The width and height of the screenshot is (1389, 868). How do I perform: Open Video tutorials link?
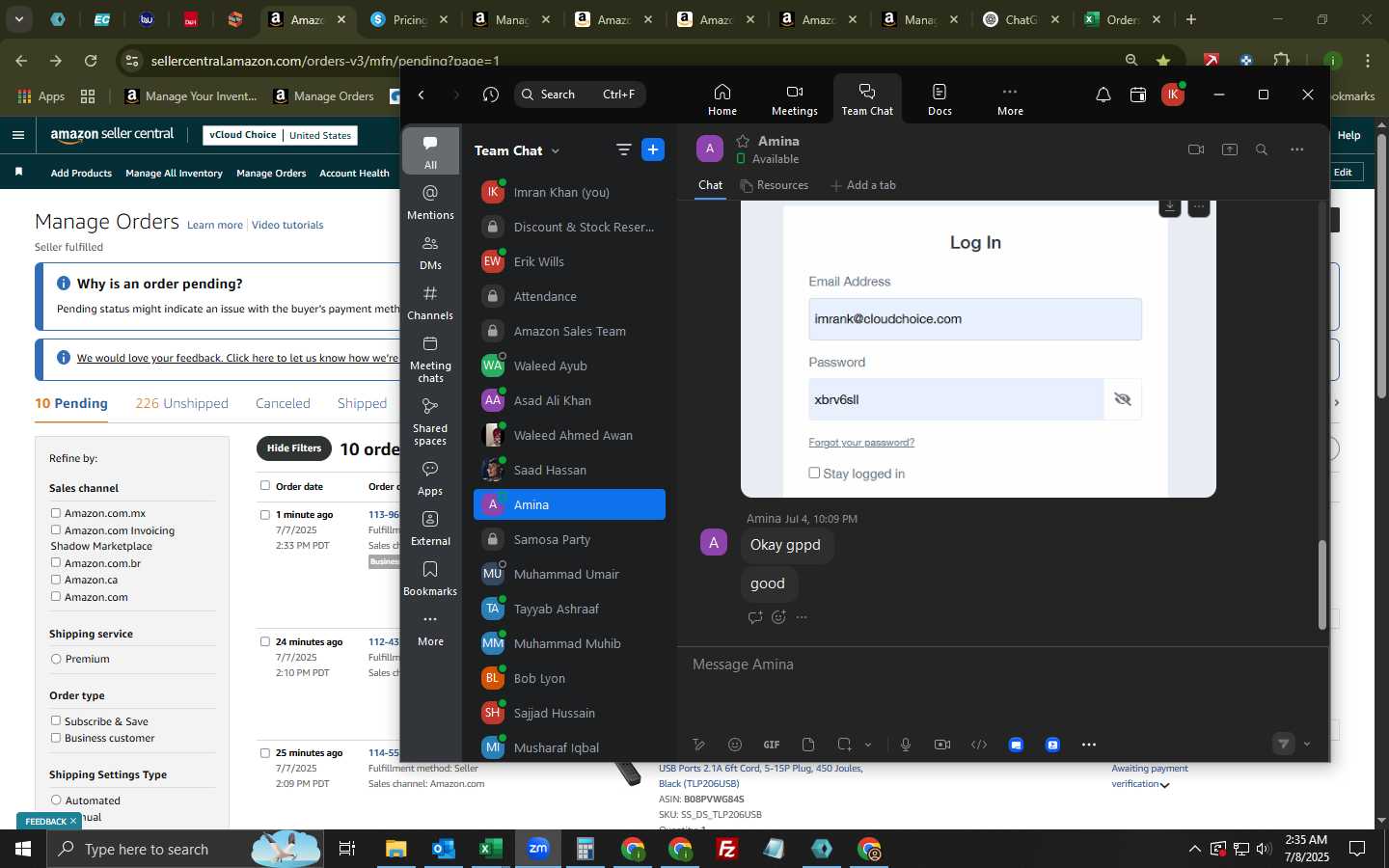(x=287, y=225)
